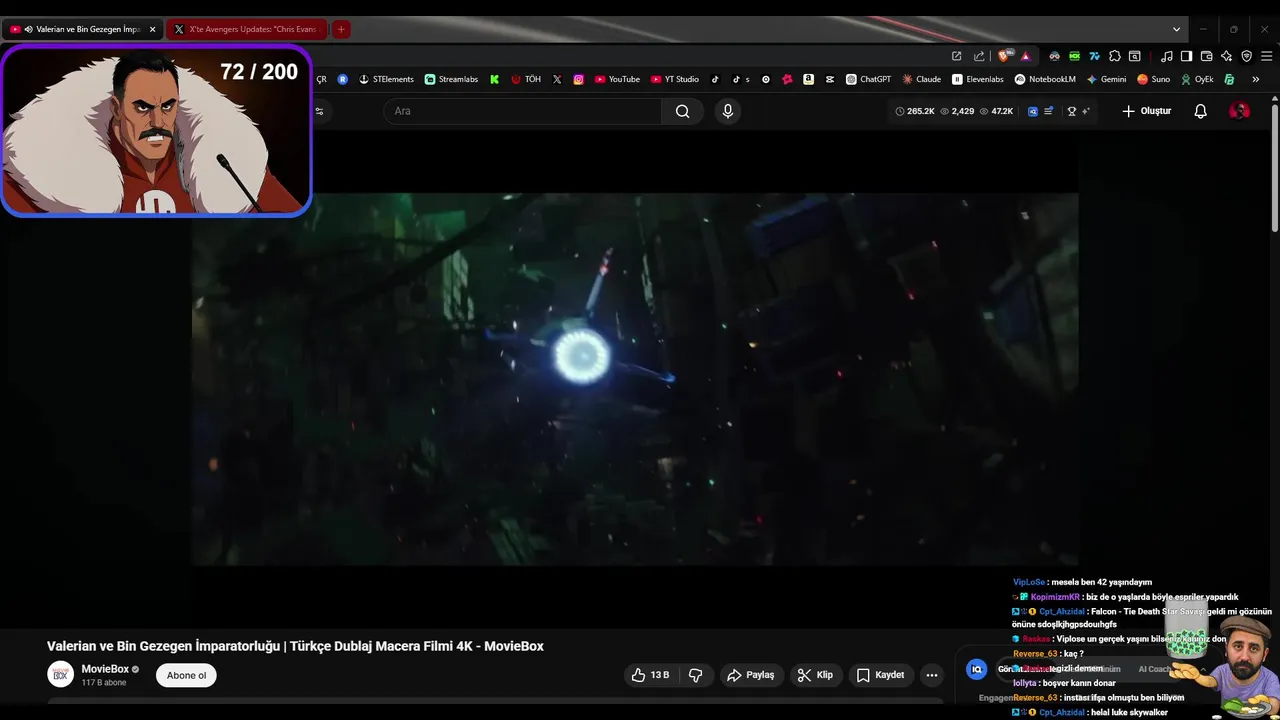The height and width of the screenshot is (720, 1280).
Task: Open the ChatGPT bookmark
Action: tap(868, 79)
